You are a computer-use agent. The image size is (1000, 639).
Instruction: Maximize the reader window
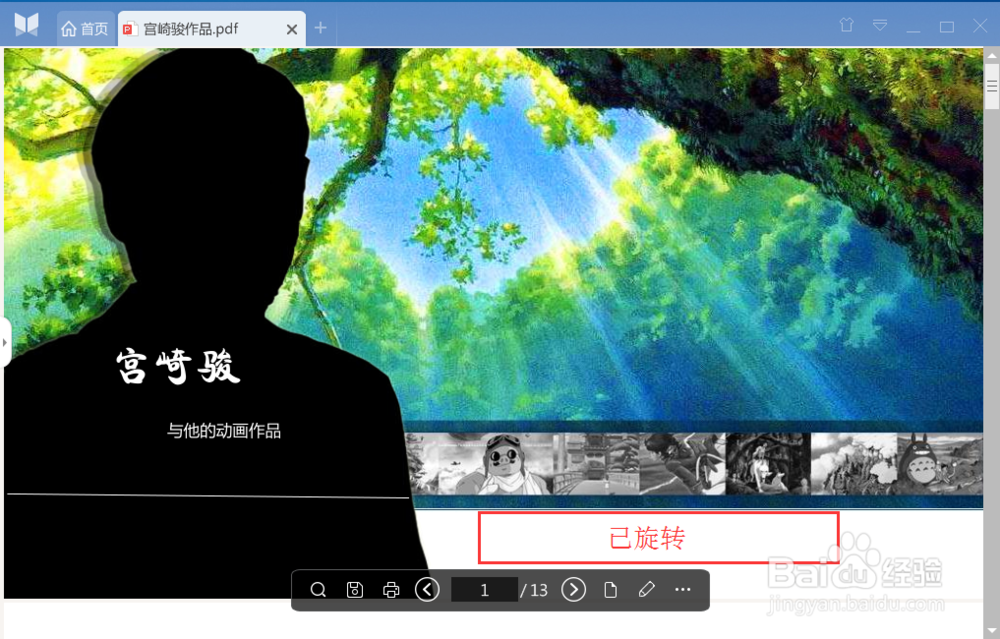(x=946, y=27)
